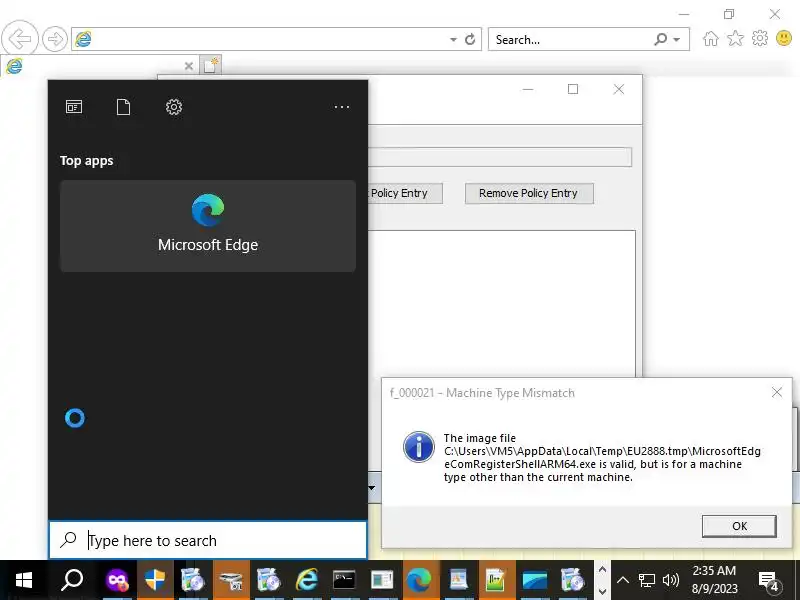Open Command Prompt from the taskbar
800x600 pixels.
(x=344, y=580)
